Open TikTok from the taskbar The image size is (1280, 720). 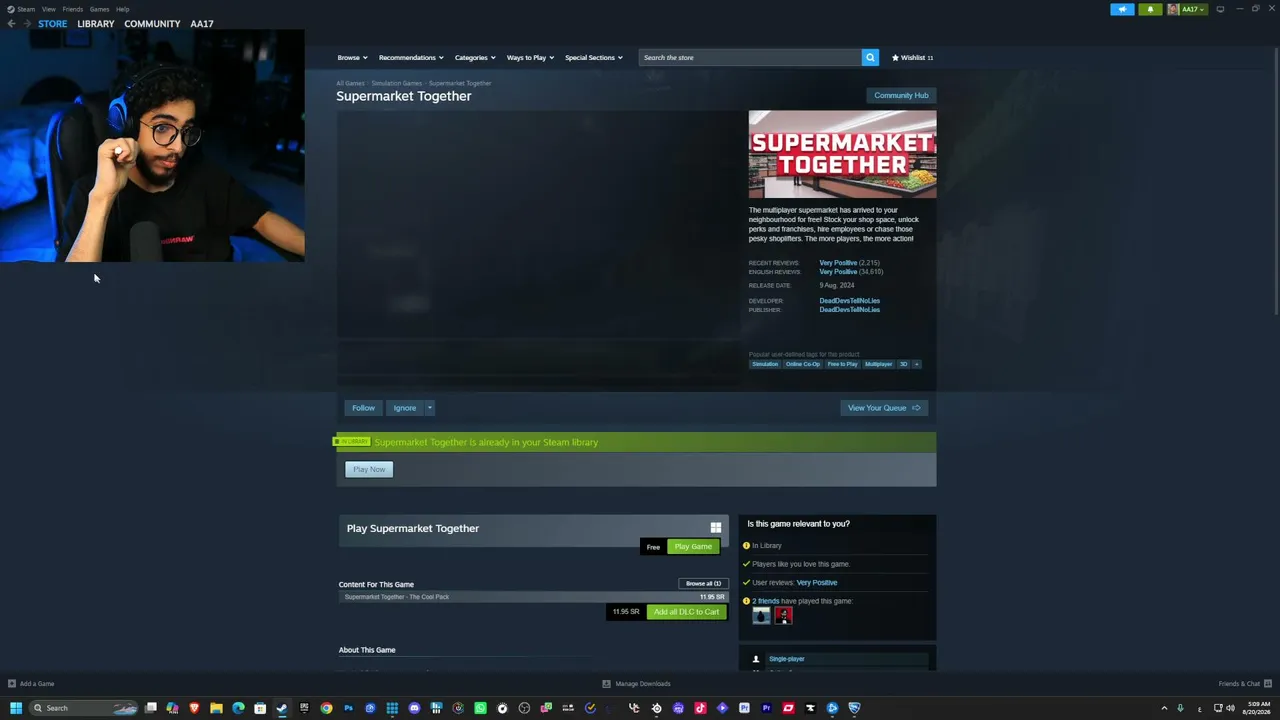coord(700,708)
